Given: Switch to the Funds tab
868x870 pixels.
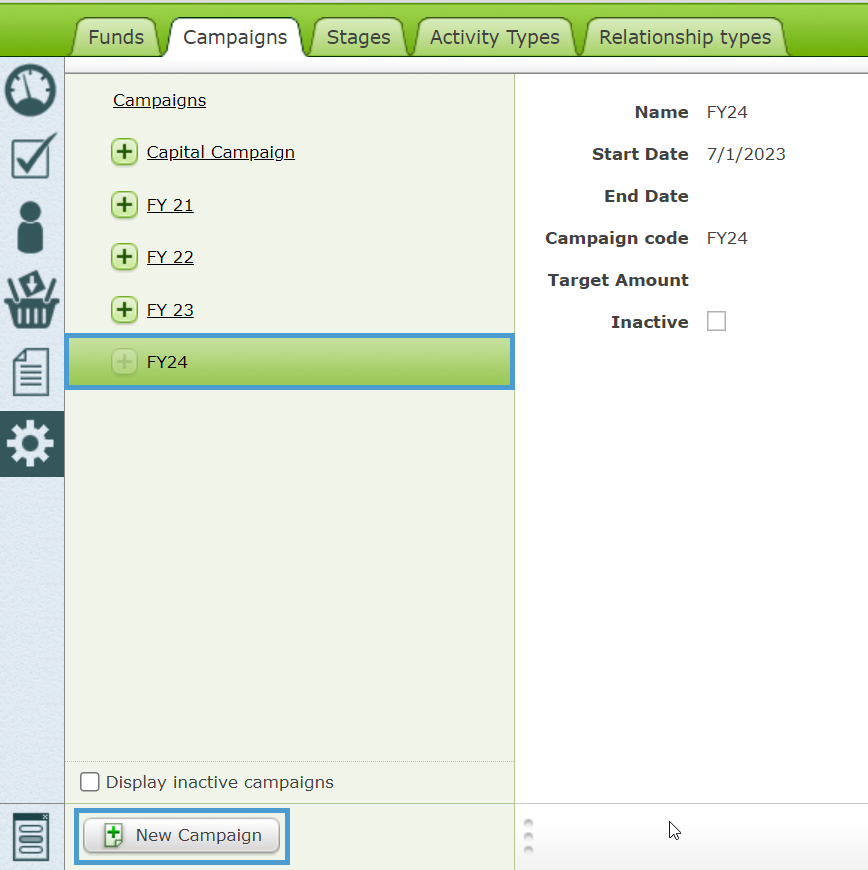Looking at the screenshot, I should coord(116,37).
